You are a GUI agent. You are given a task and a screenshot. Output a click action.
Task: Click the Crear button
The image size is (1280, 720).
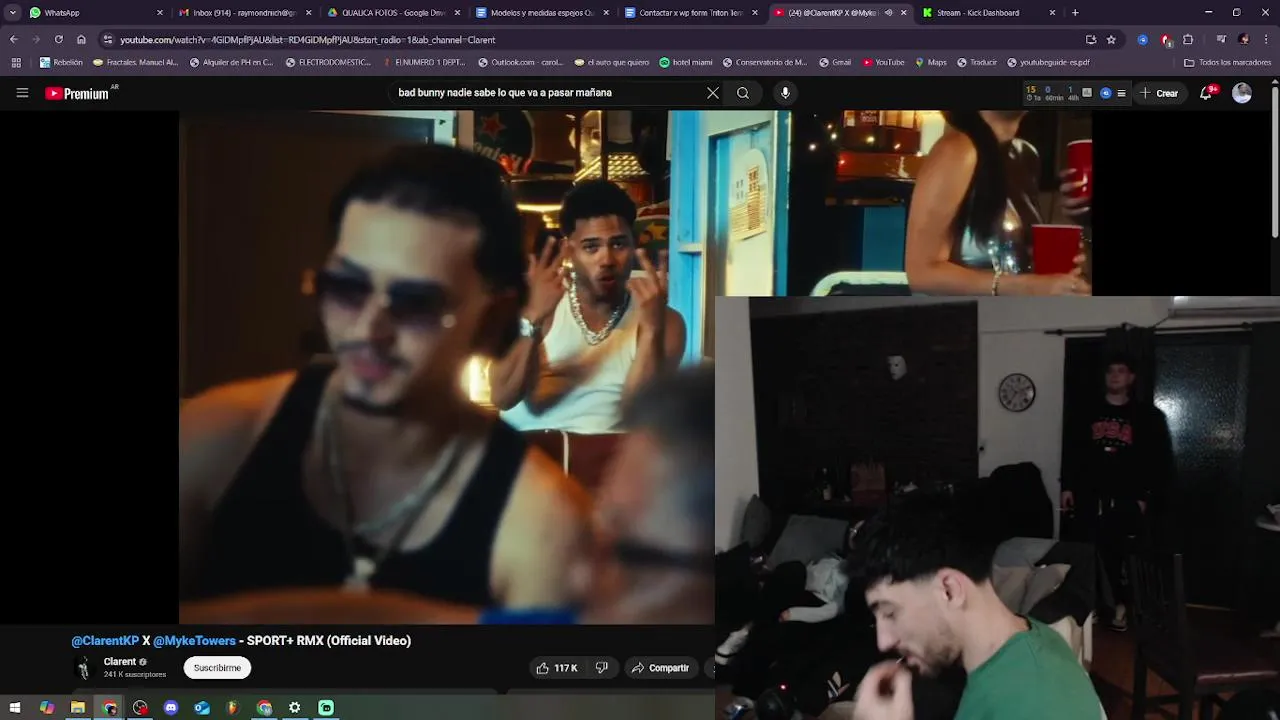tap(1159, 93)
